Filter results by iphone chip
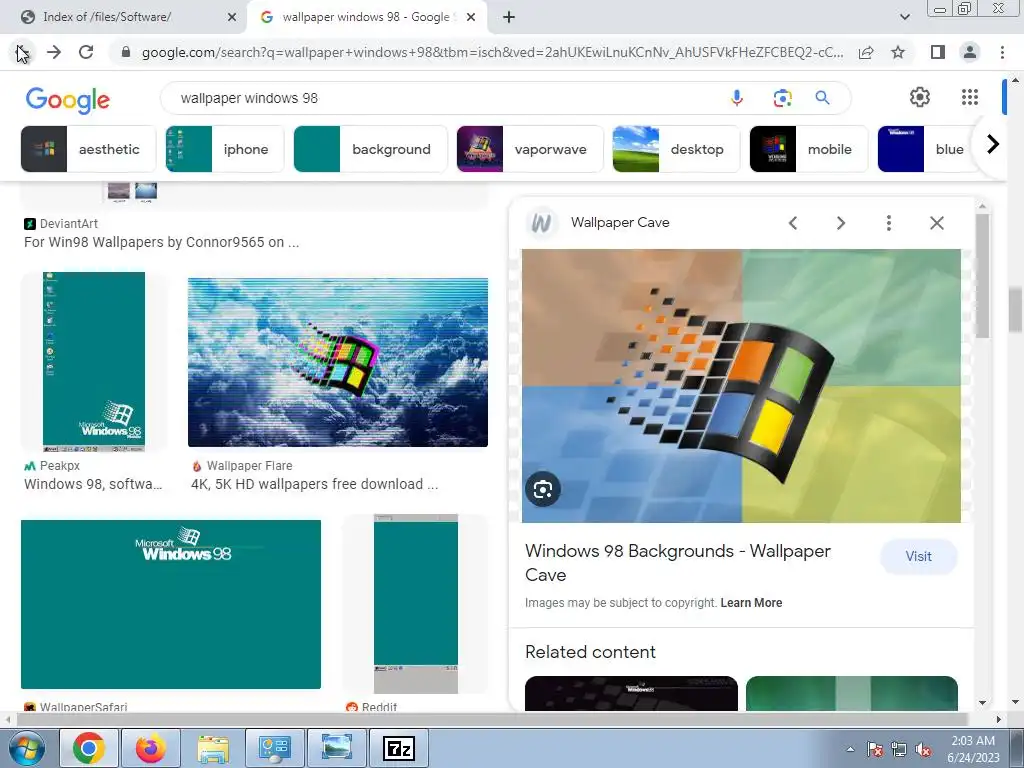The height and width of the screenshot is (768, 1024). click(x=225, y=149)
